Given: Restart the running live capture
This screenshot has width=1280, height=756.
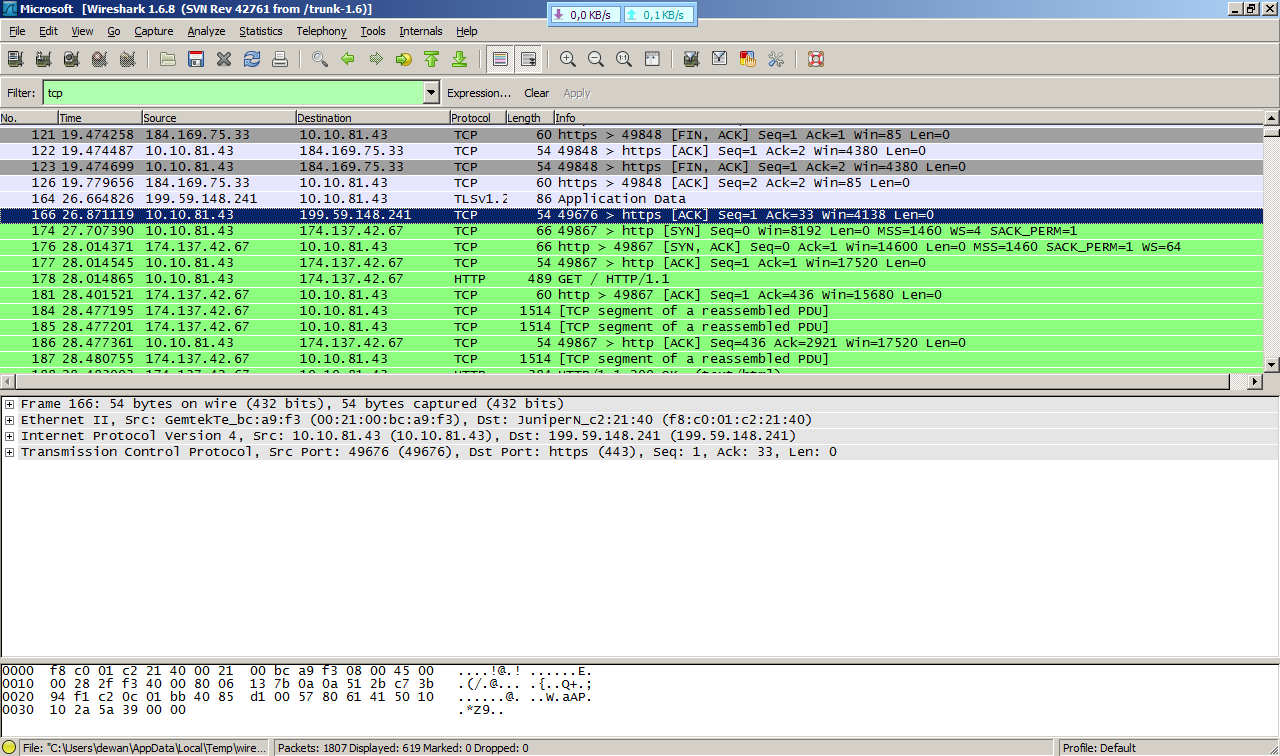Looking at the screenshot, I should pos(127,59).
